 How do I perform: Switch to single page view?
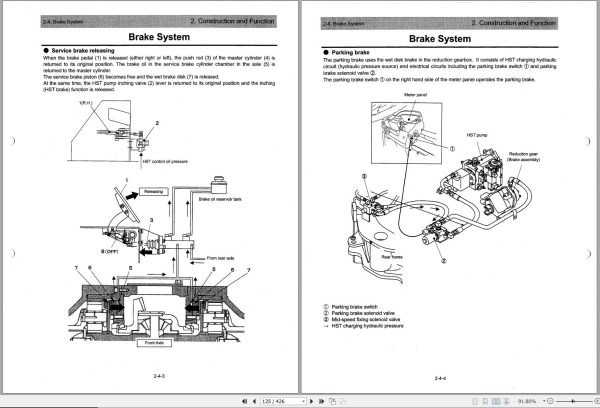point(475,401)
